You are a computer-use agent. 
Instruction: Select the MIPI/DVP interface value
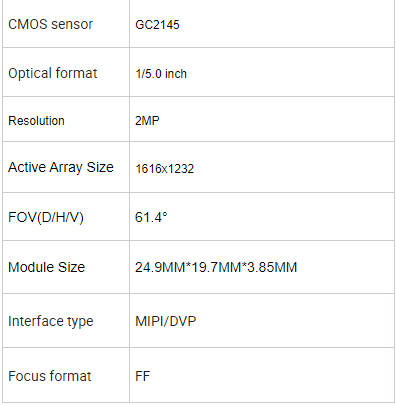click(x=166, y=321)
